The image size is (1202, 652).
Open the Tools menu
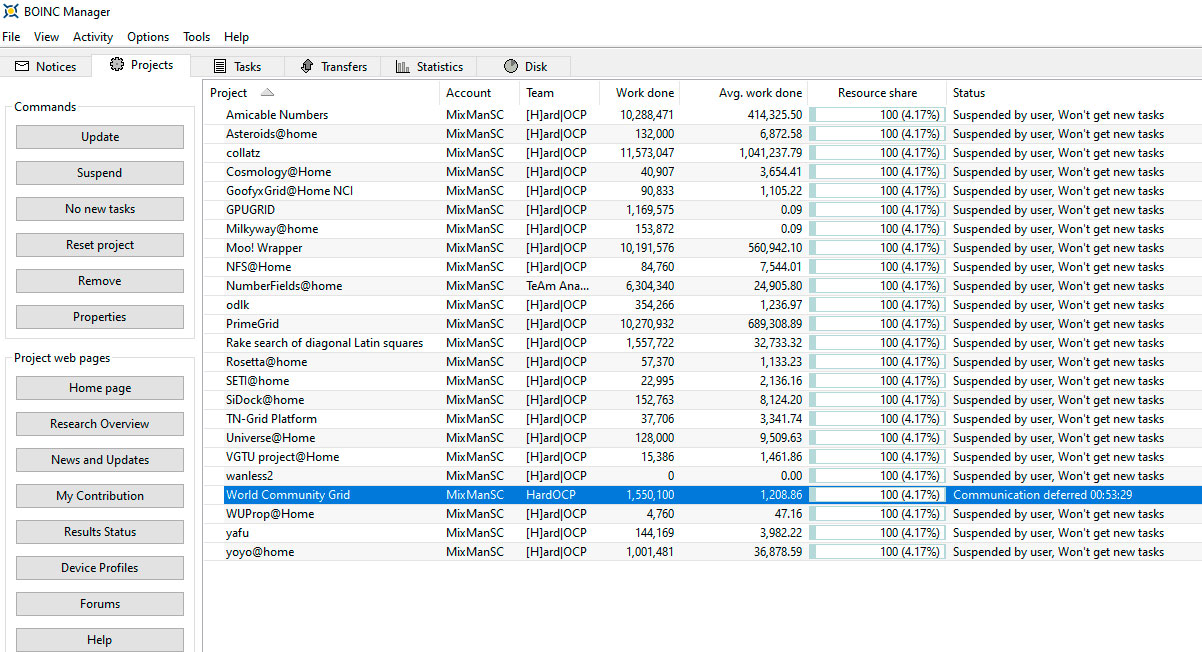pyautogui.click(x=196, y=37)
